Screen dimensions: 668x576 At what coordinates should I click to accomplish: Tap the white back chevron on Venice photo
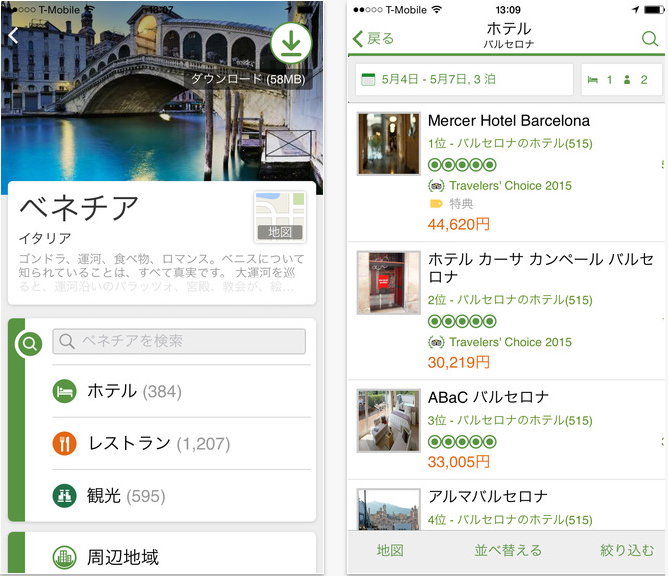(x=13, y=36)
